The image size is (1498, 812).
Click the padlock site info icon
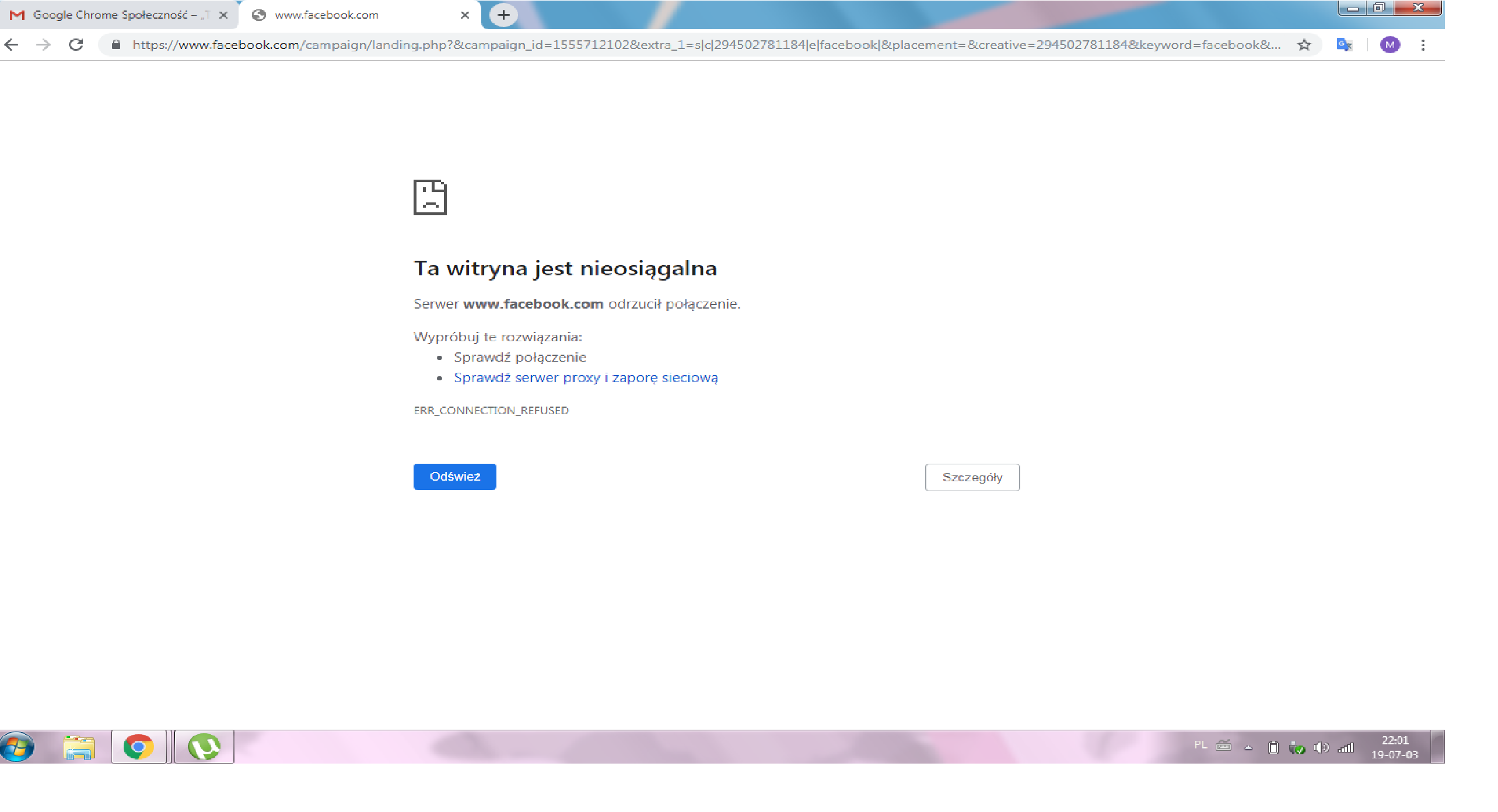coord(116,45)
